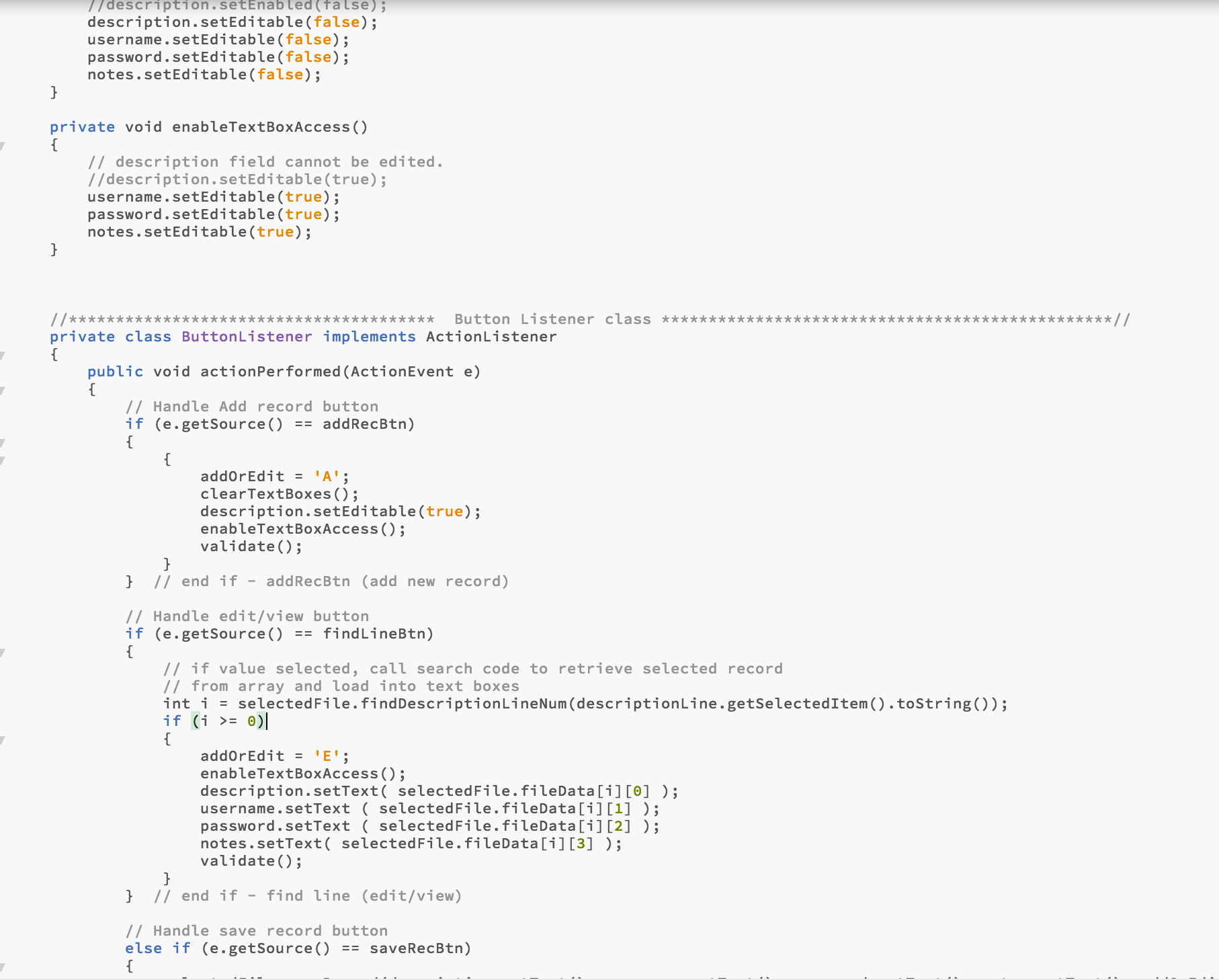The height and width of the screenshot is (980, 1219).
Task: Collapse the ButtonListener class fold arrow
Action: tap(4, 355)
